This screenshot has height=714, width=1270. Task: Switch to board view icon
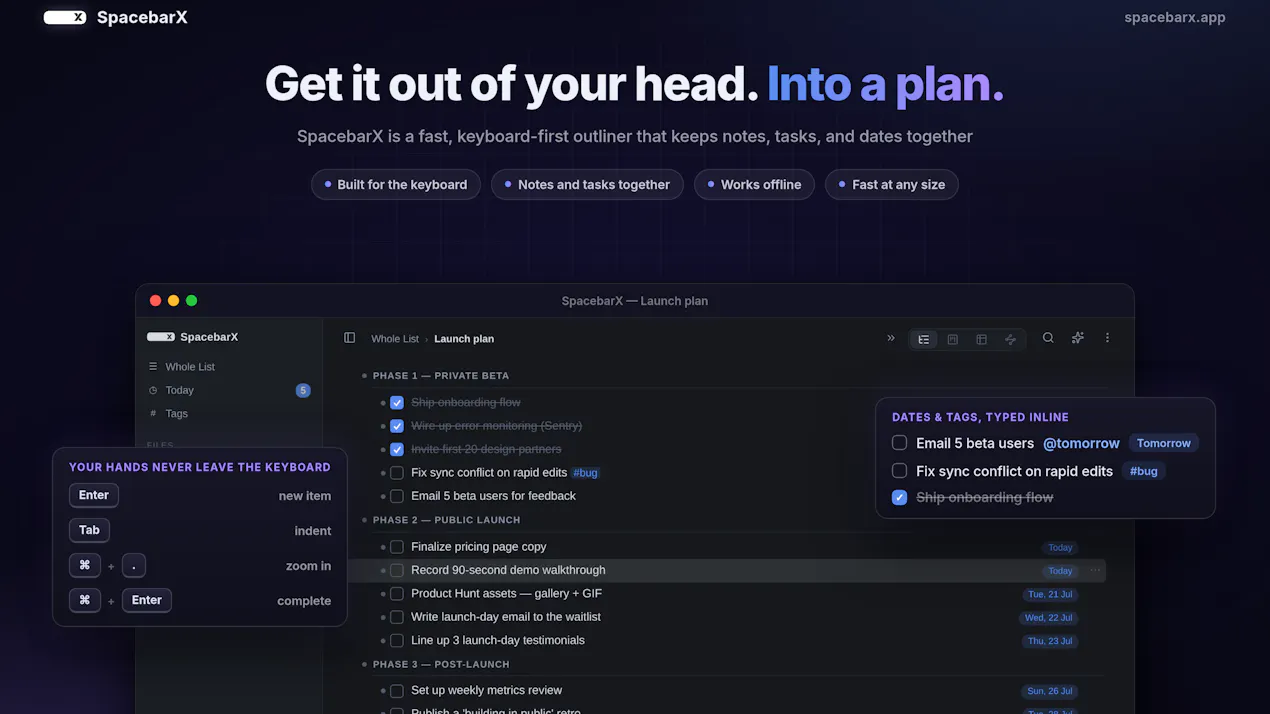click(953, 340)
